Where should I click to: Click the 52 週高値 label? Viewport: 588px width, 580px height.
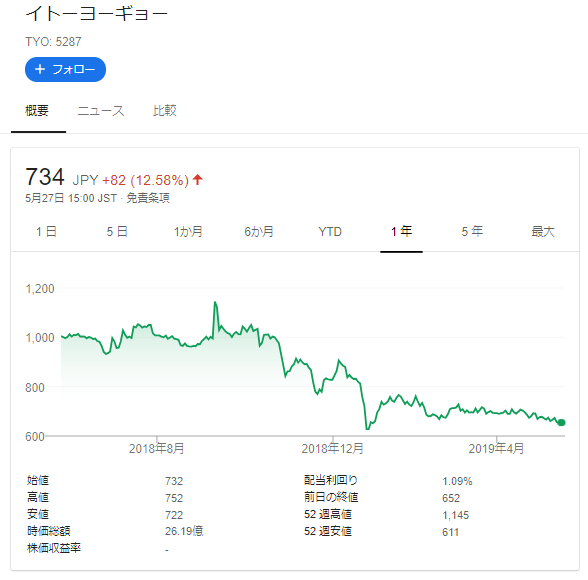point(328,514)
